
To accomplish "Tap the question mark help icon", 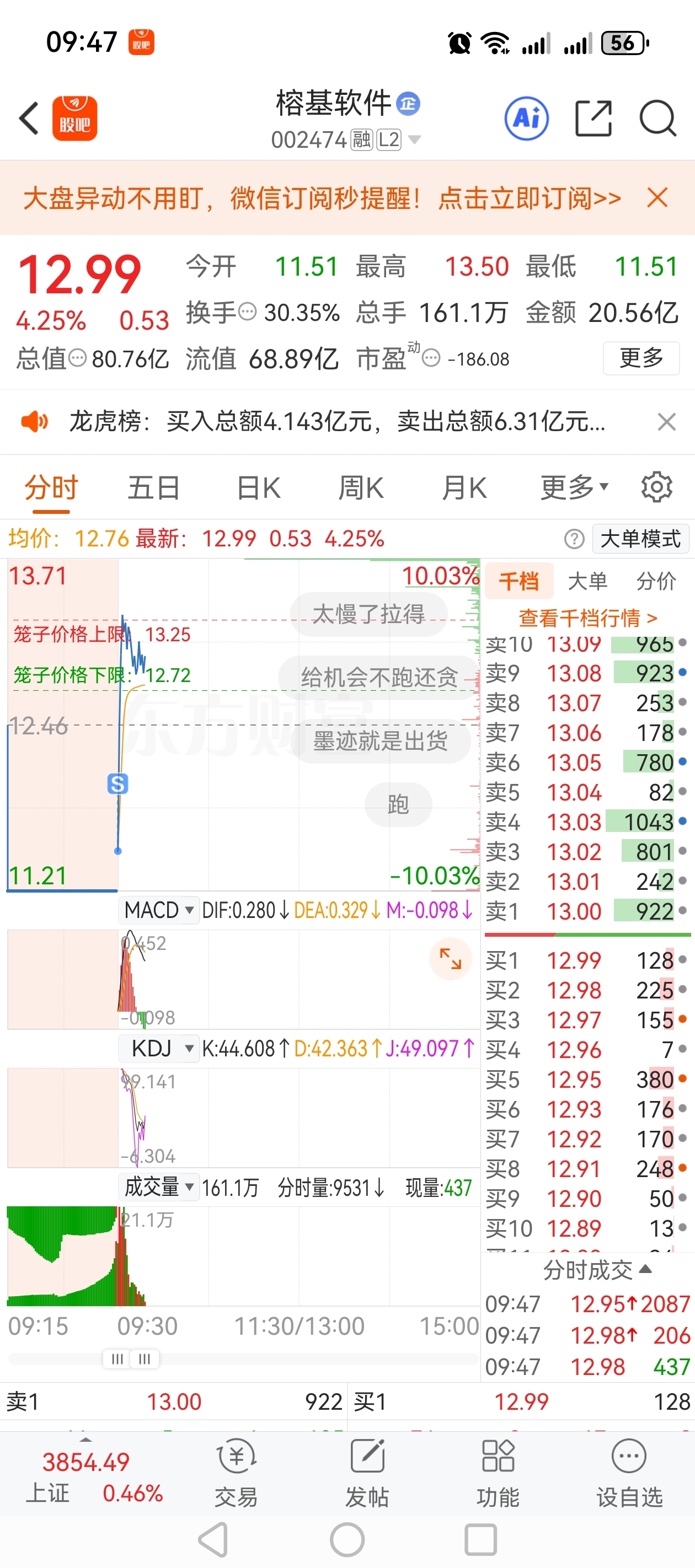I will click(x=574, y=539).
